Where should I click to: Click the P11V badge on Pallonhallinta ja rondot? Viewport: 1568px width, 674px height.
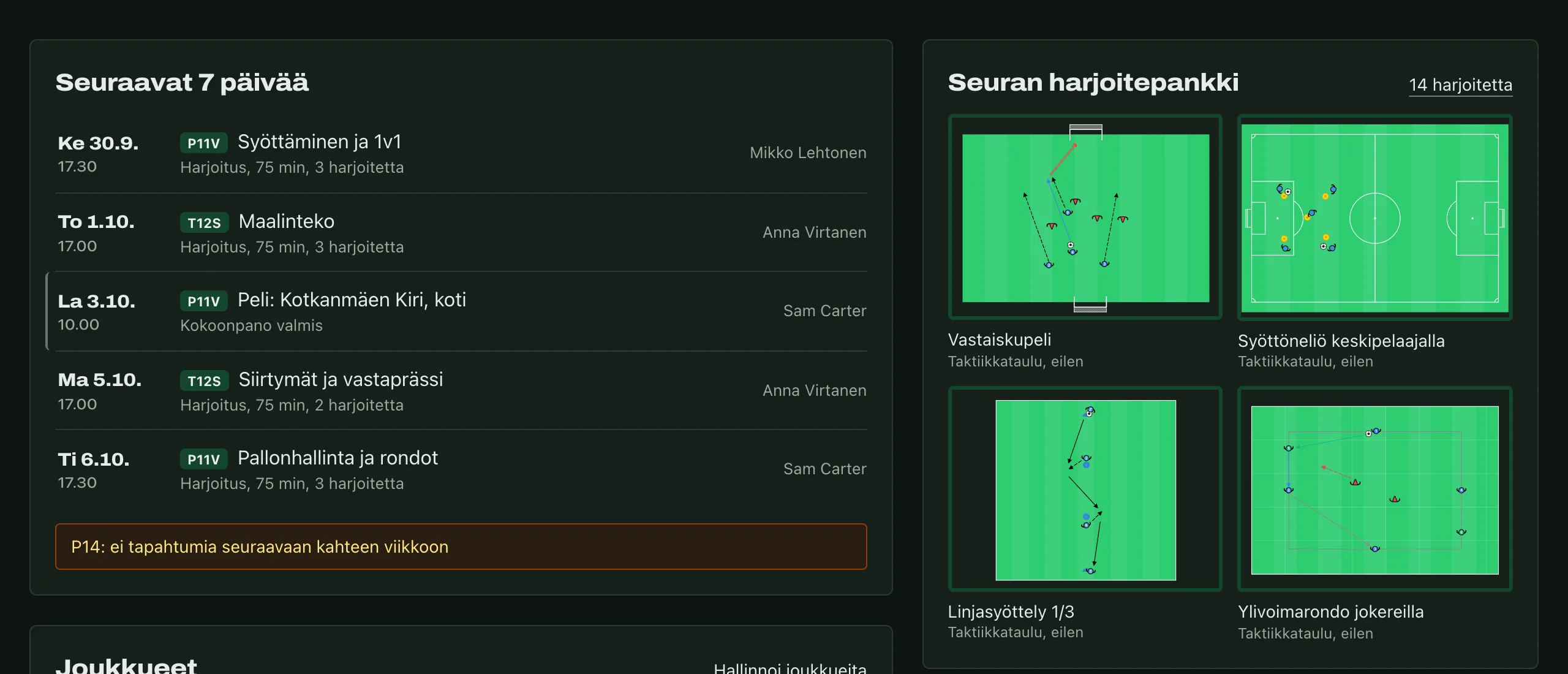(203, 459)
